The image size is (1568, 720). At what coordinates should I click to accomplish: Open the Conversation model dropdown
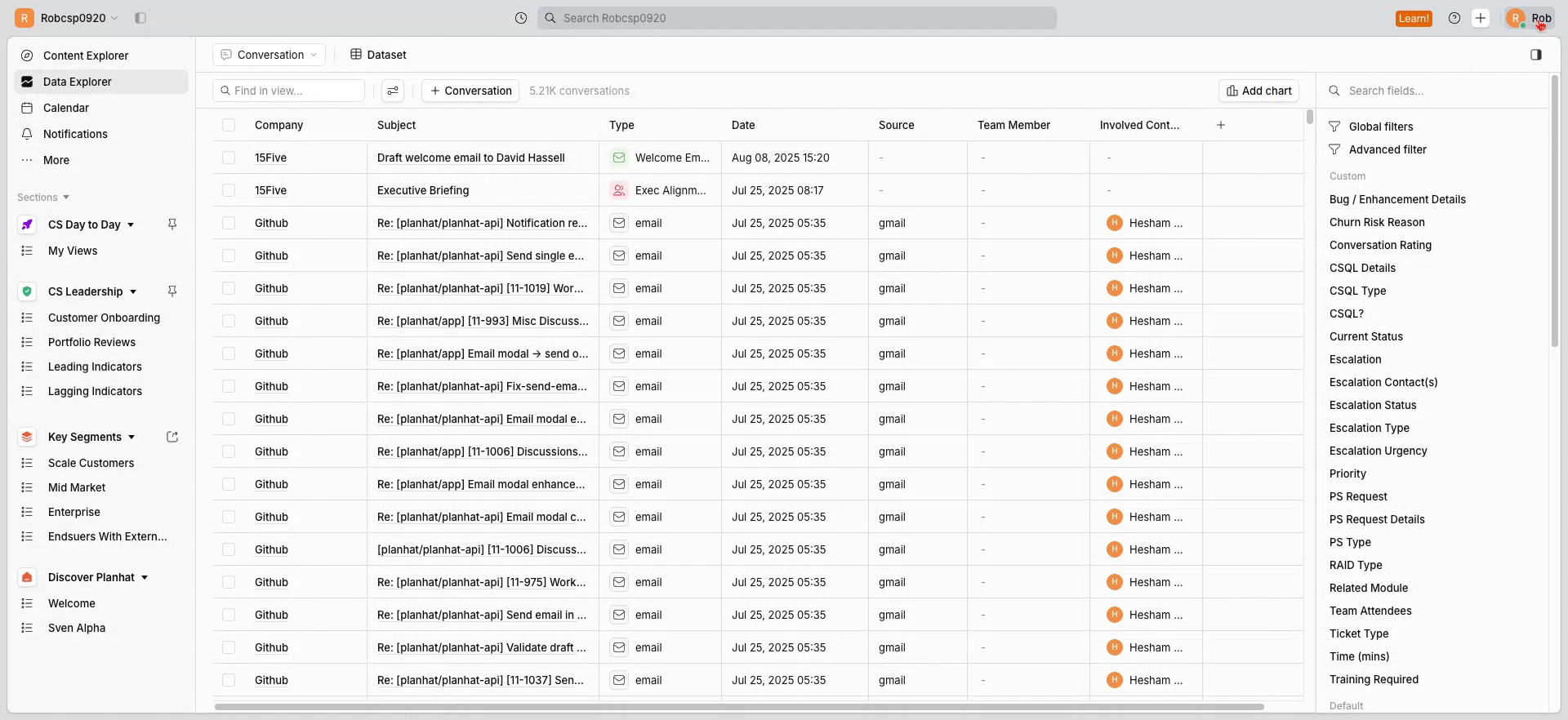269,55
